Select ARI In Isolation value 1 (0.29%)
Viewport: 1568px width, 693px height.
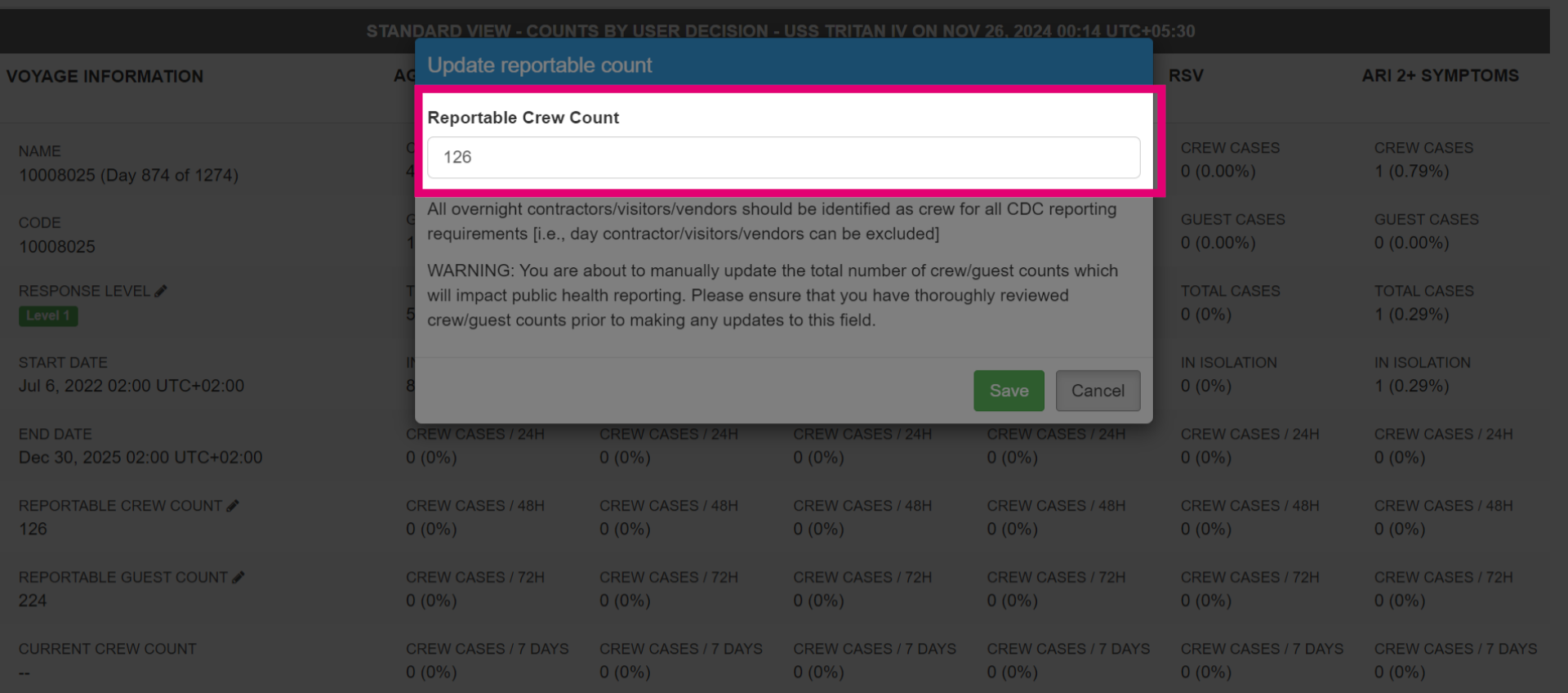1411,386
